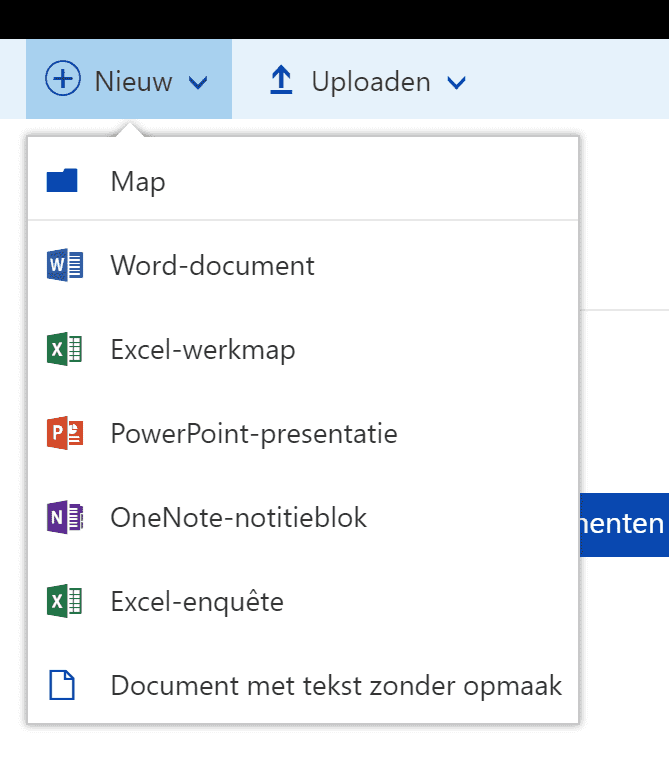The height and width of the screenshot is (760, 669).
Task: Click the OneNote icon in the menu
Action: (65, 517)
